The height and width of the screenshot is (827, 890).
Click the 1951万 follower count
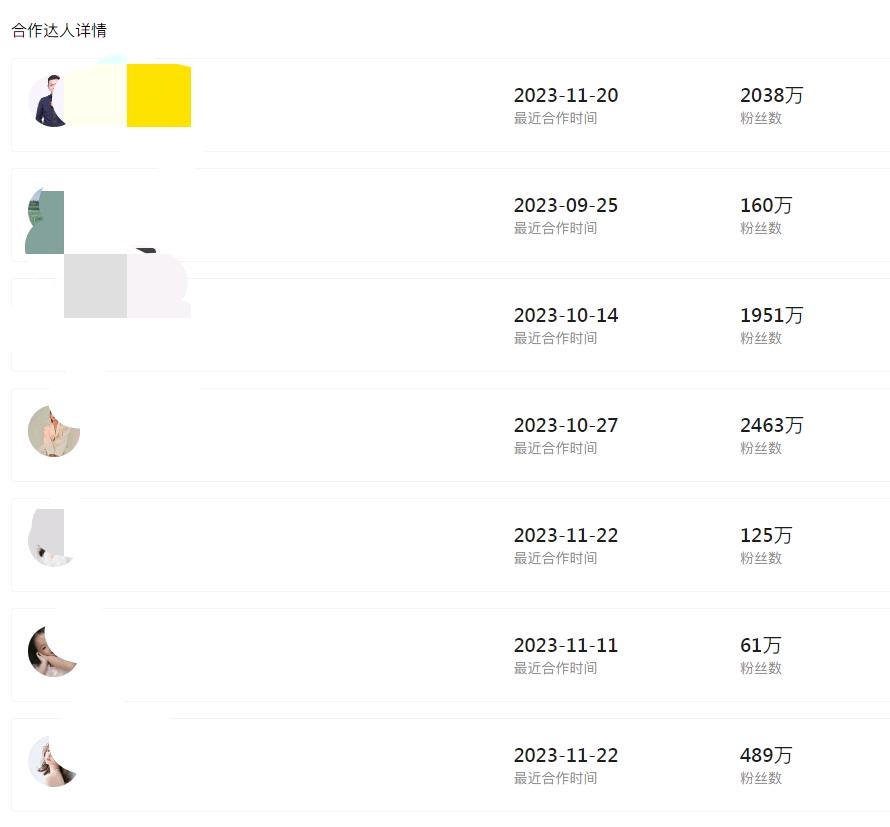(x=771, y=316)
